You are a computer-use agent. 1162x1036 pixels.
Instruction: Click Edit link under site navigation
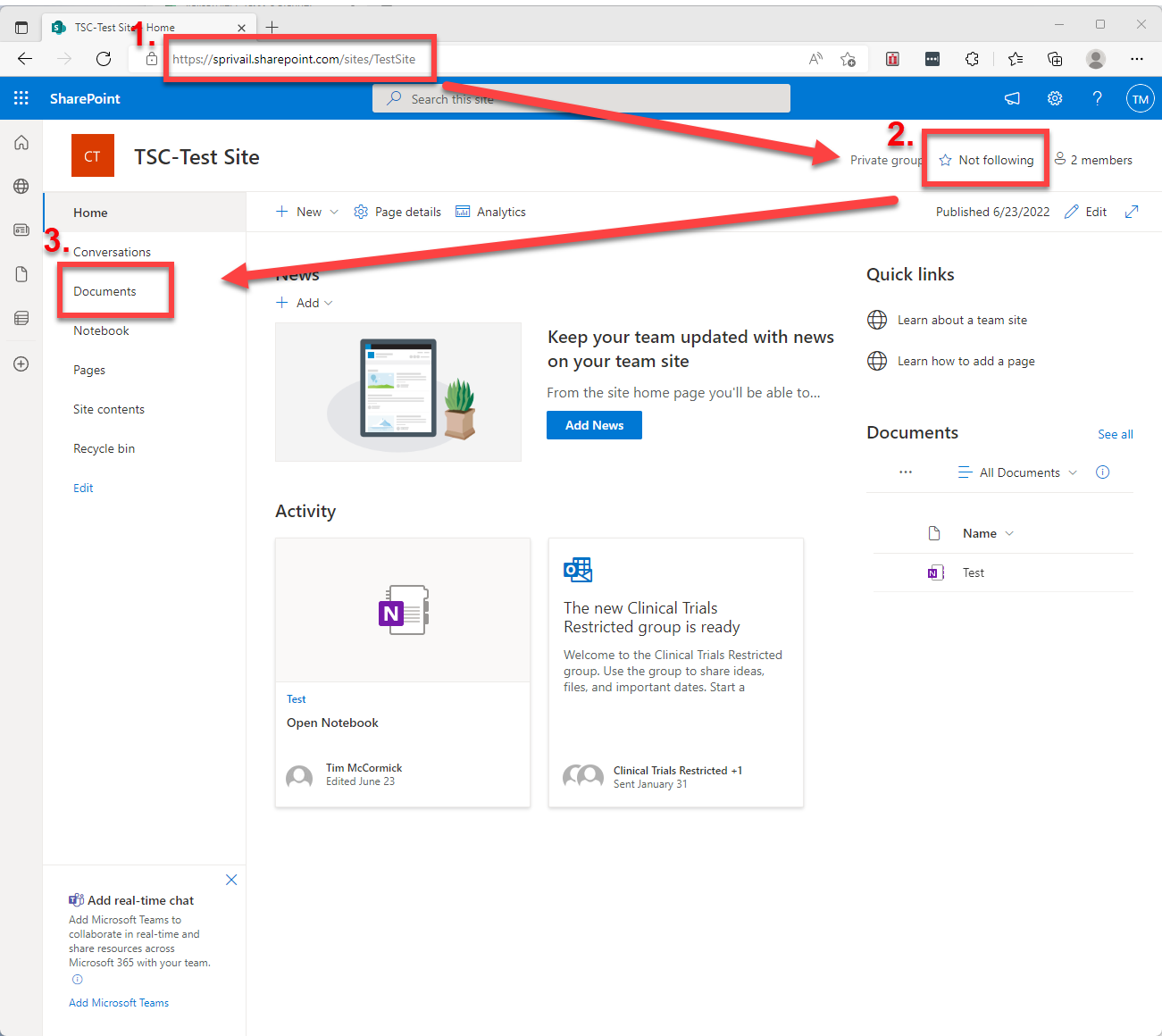[x=83, y=488]
